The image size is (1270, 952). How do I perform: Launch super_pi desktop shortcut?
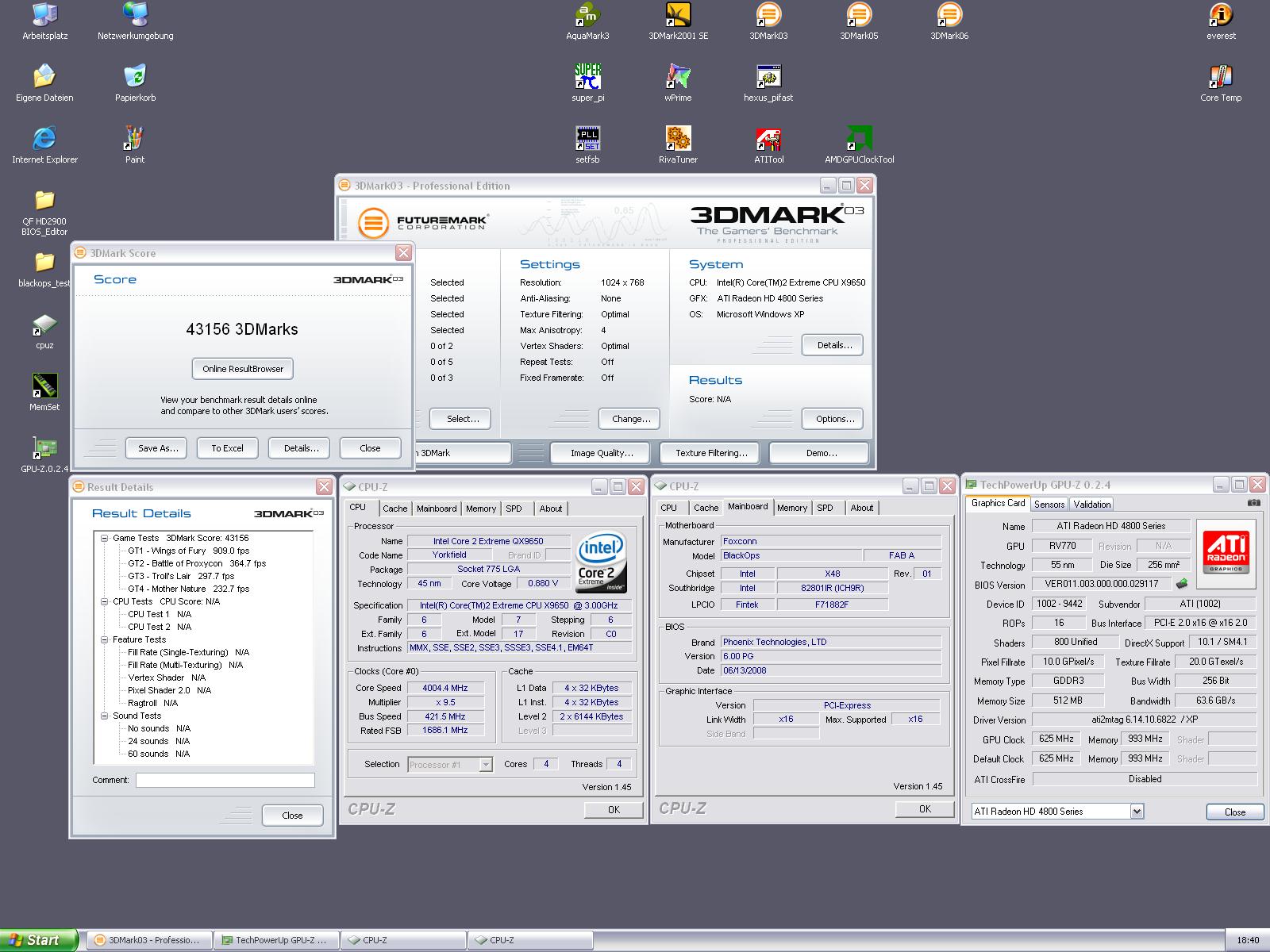(587, 83)
